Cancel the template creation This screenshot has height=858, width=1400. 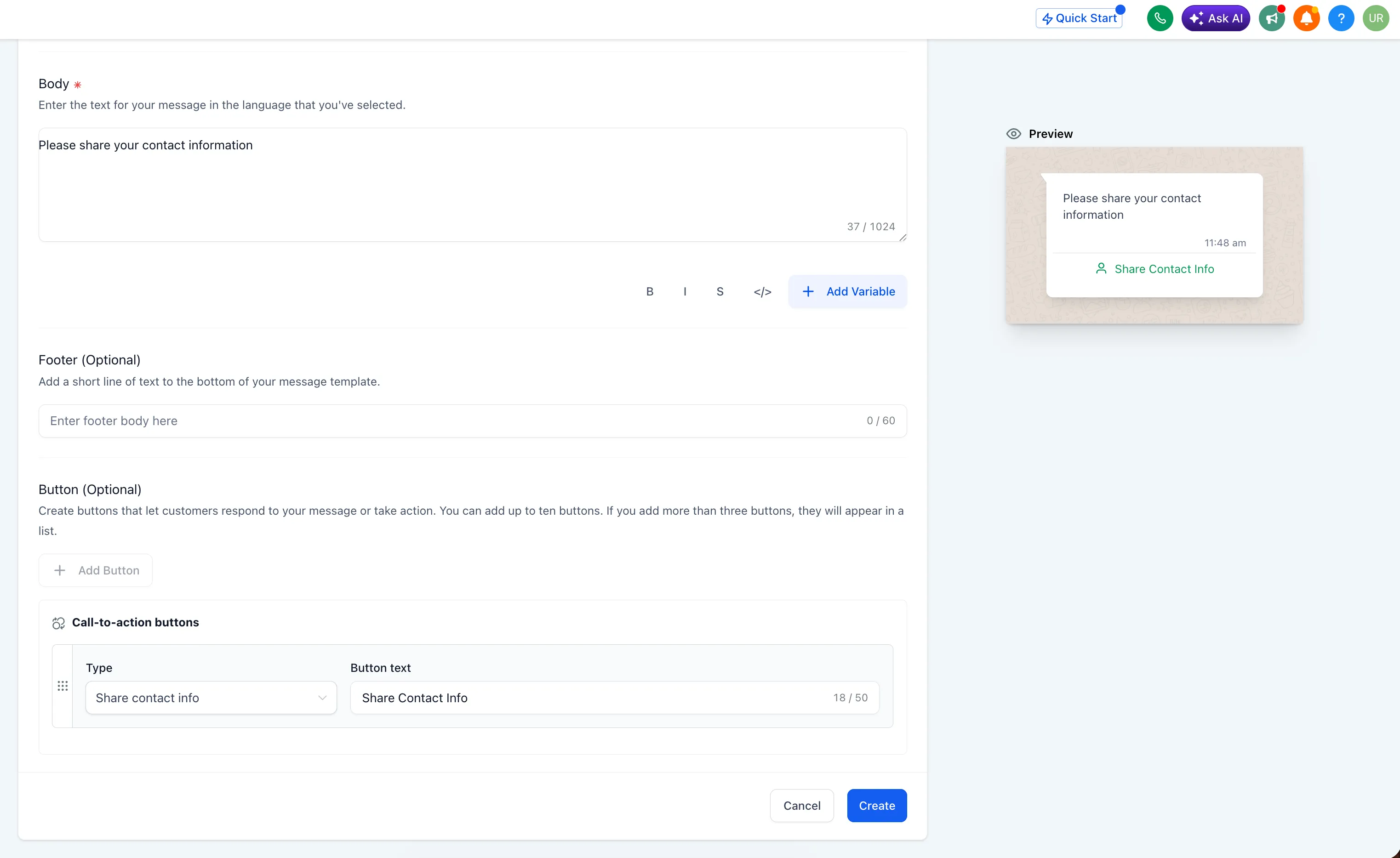[x=802, y=806]
